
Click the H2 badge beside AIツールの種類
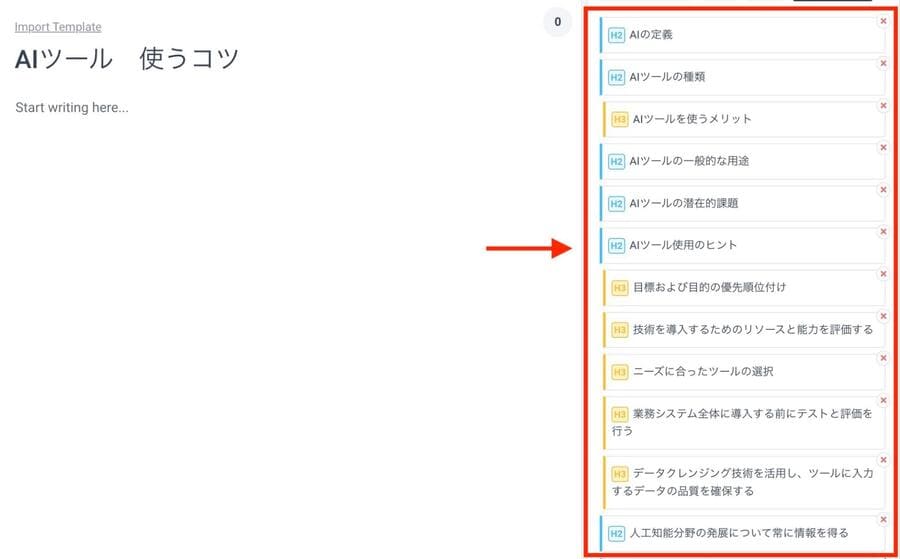[x=616, y=77]
